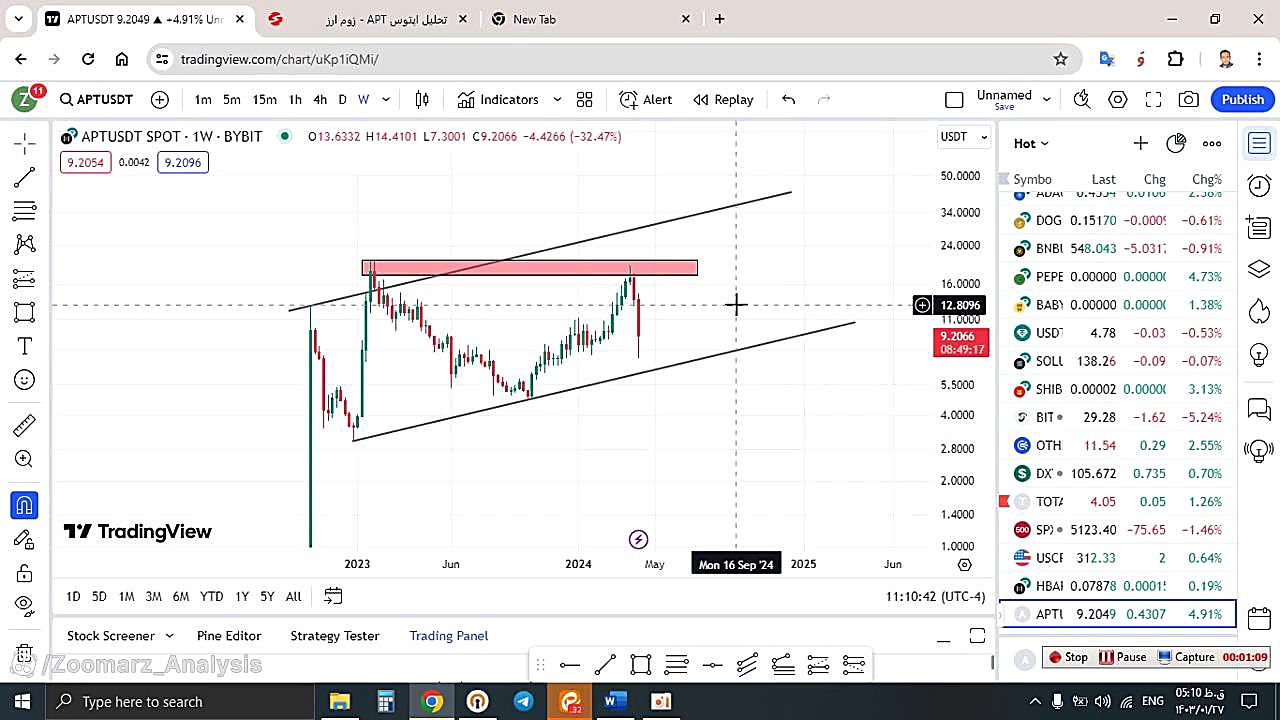Open the object tree layers panel

1259,270
